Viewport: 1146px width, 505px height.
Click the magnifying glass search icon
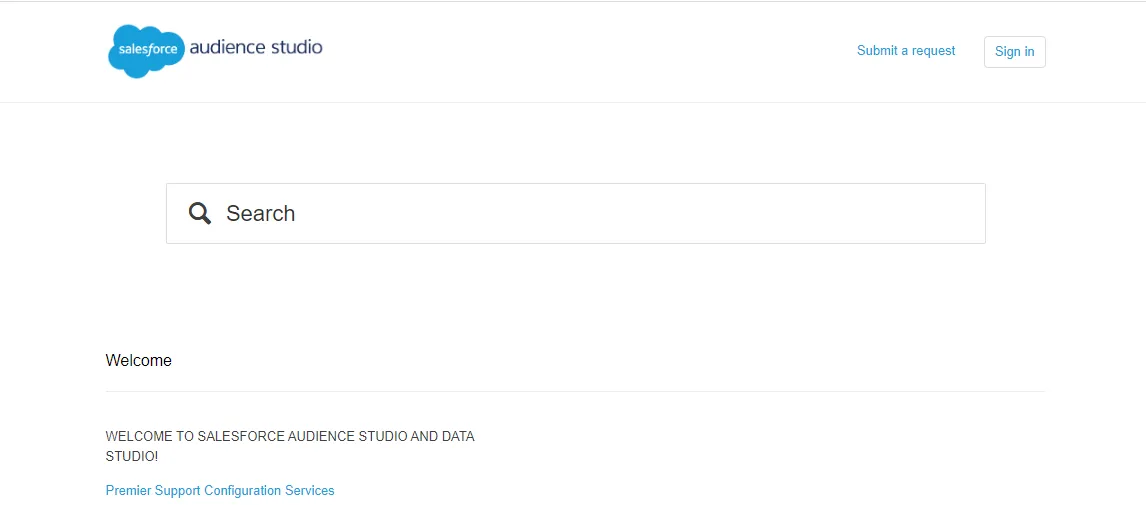tap(200, 213)
